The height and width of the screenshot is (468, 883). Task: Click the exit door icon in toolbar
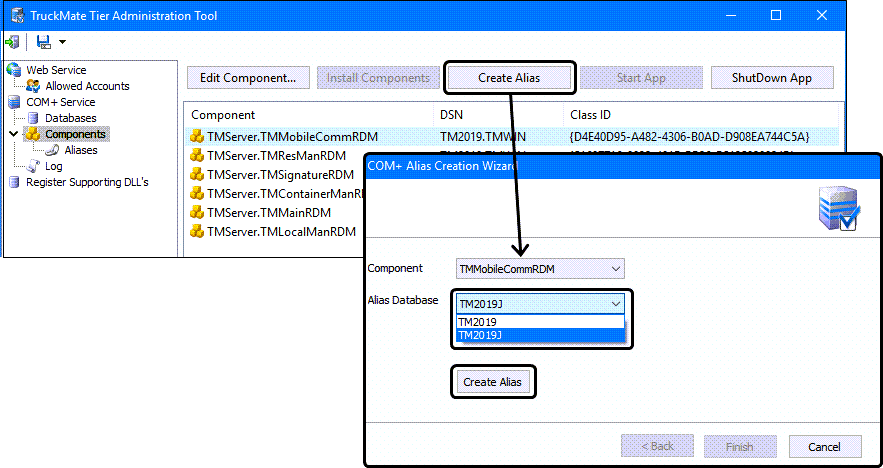tap(13, 42)
